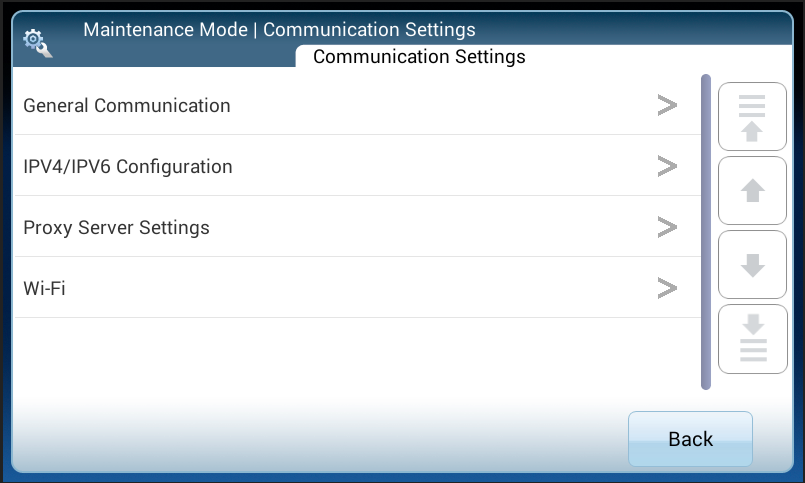This screenshot has height=483, width=805.
Task: Click the vertical scrollbar track
Action: 706,231
